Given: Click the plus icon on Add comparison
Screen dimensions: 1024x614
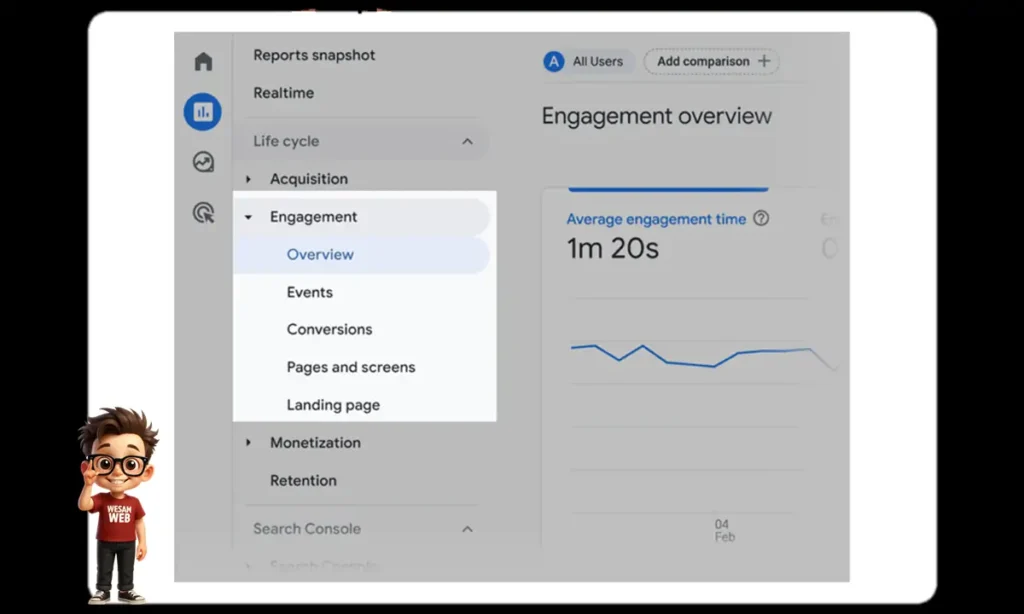Looking at the screenshot, I should click(x=764, y=61).
